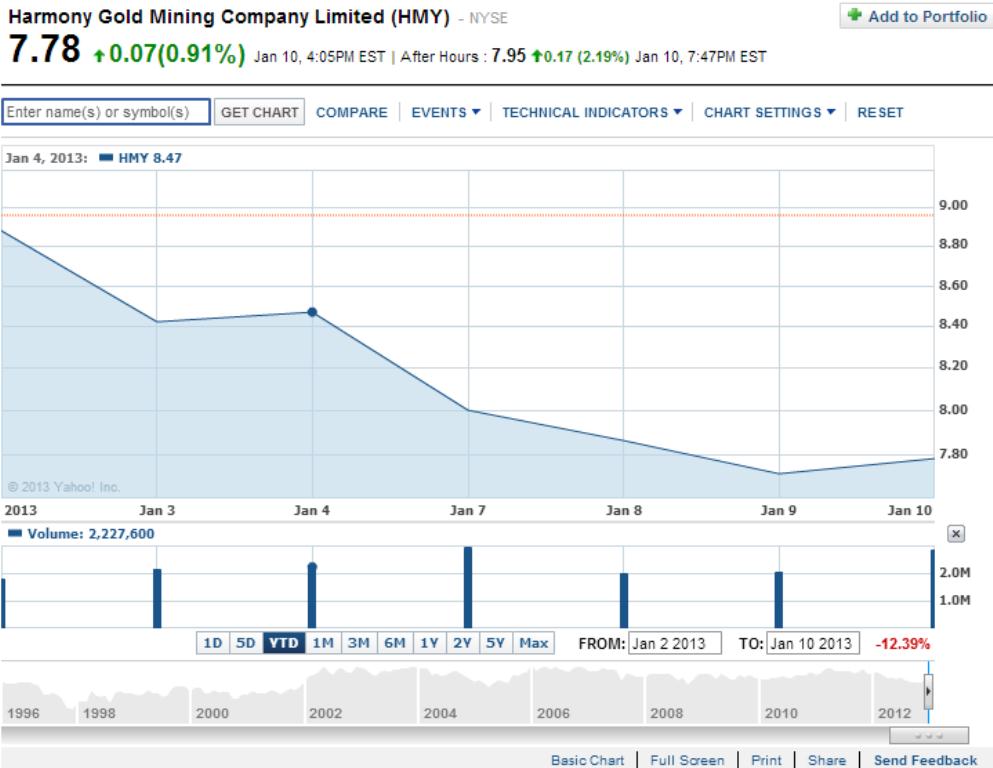Click the Add to Portfolio button text
The height and width of the screenshot is (768, 993).
tap(927, 16)
